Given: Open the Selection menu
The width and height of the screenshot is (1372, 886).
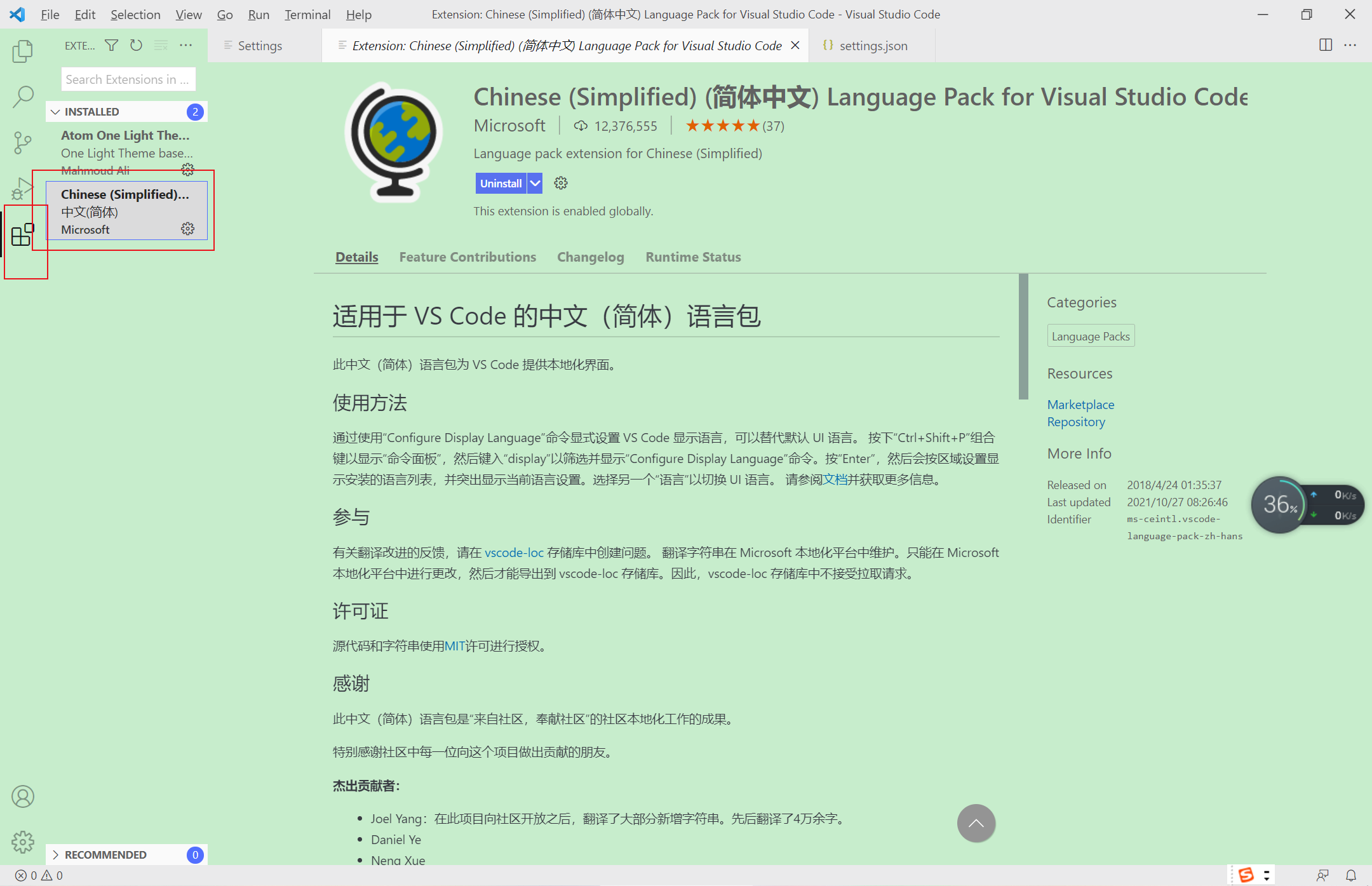Looking at the screenshot, I should point(135,14).
